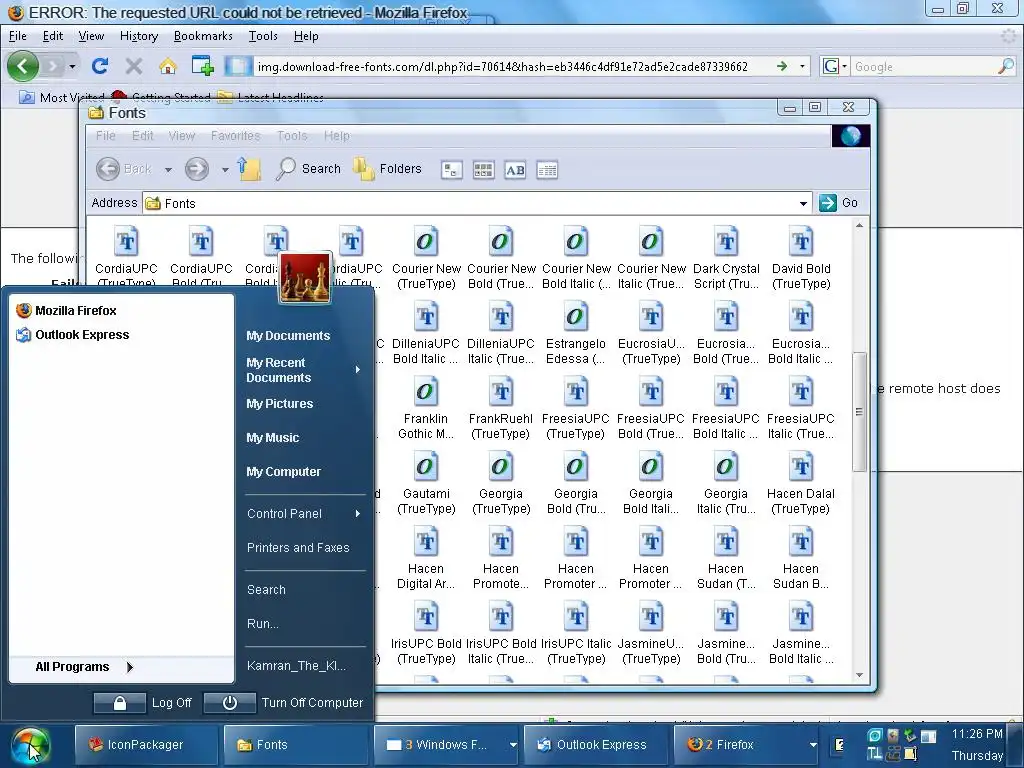Click scroll down arrow in Fonts window
1024x768 pixels.
tap(859, 675)
